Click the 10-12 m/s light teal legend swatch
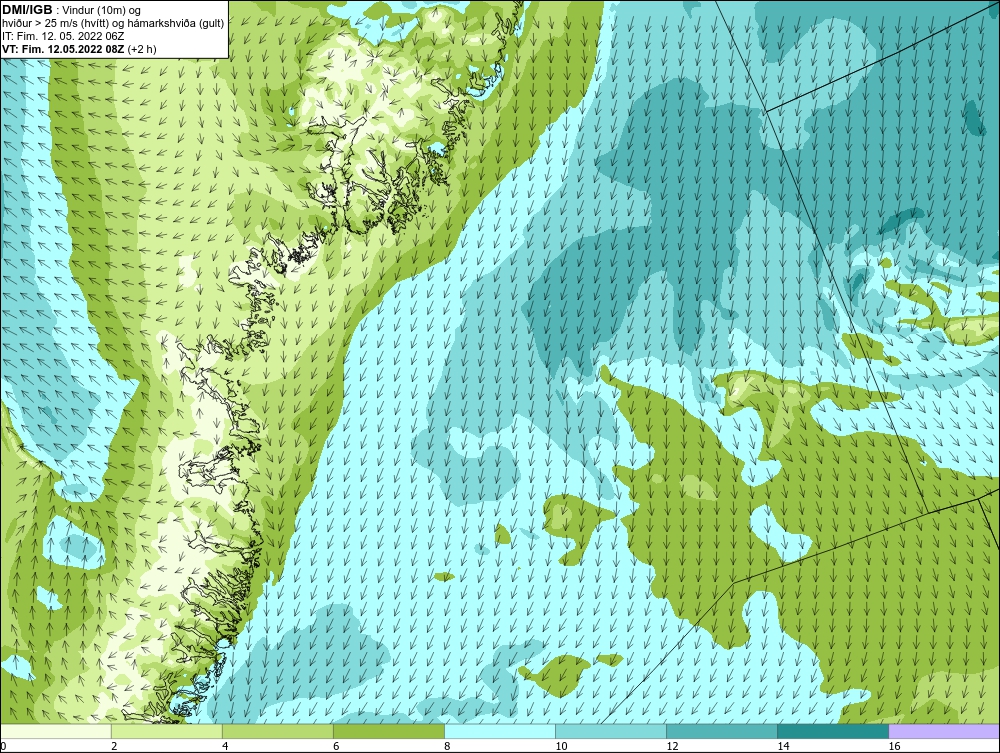 pyautogui.click(x=611, y=731)
